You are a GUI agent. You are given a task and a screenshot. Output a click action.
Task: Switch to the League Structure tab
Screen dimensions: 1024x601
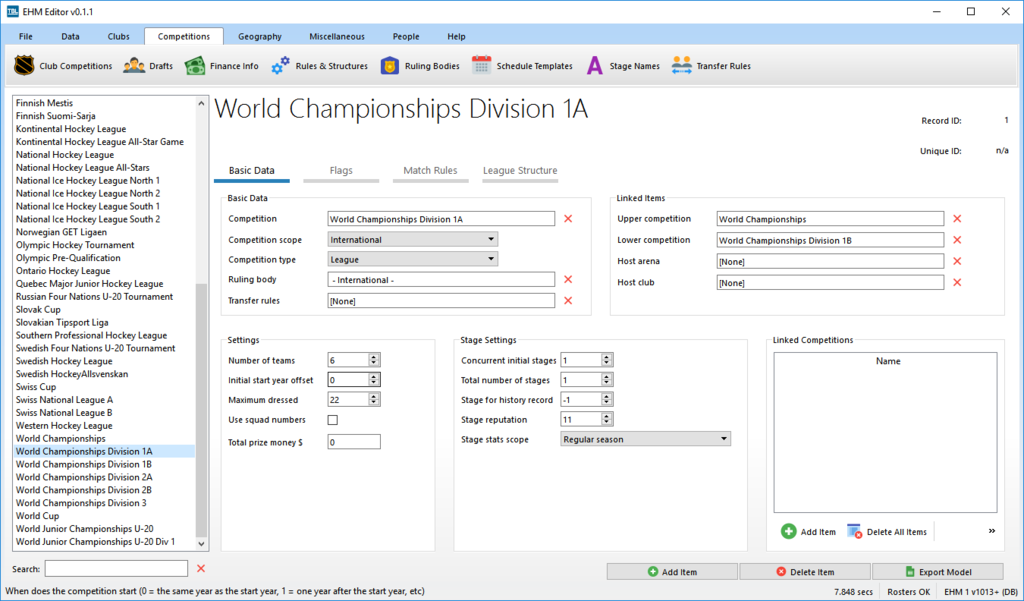[520, 171]
